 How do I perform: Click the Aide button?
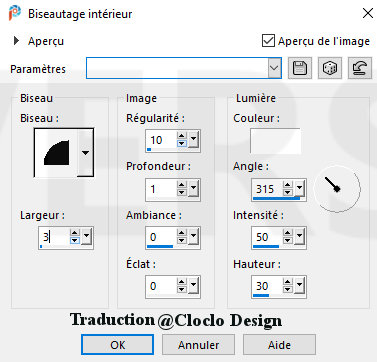279,345
